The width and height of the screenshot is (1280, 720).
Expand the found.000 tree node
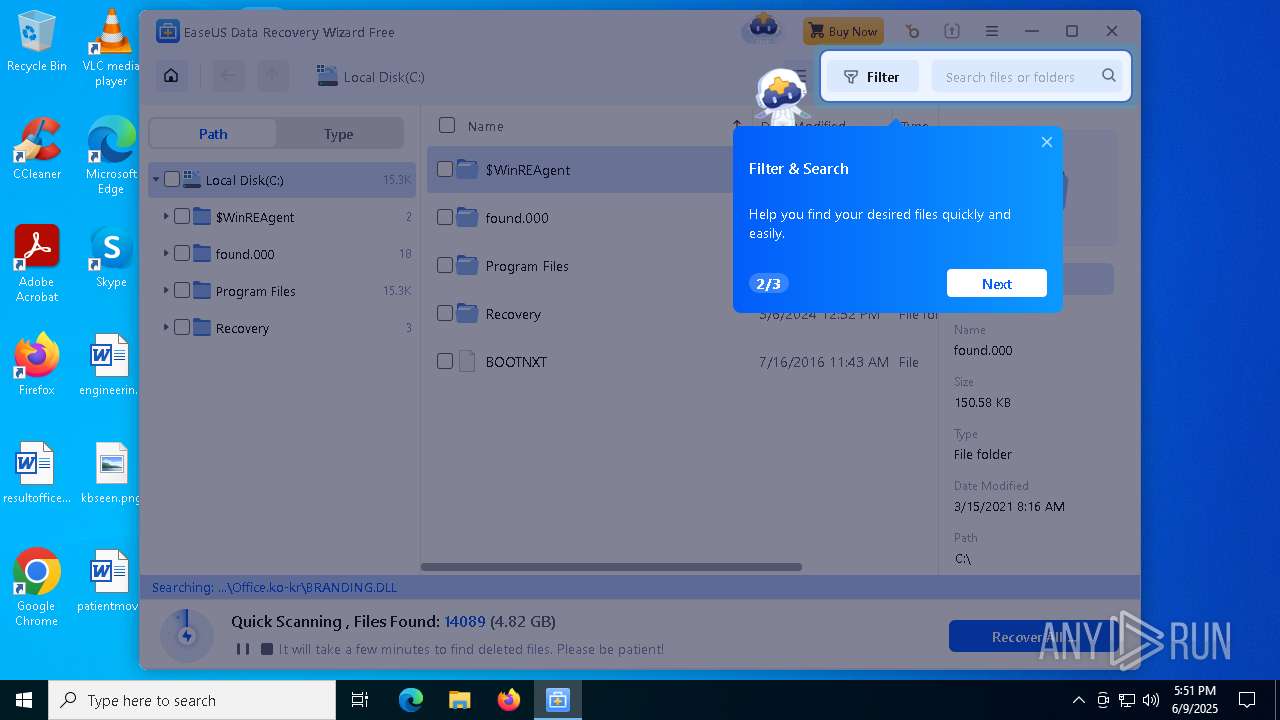(x=166, y=253)
